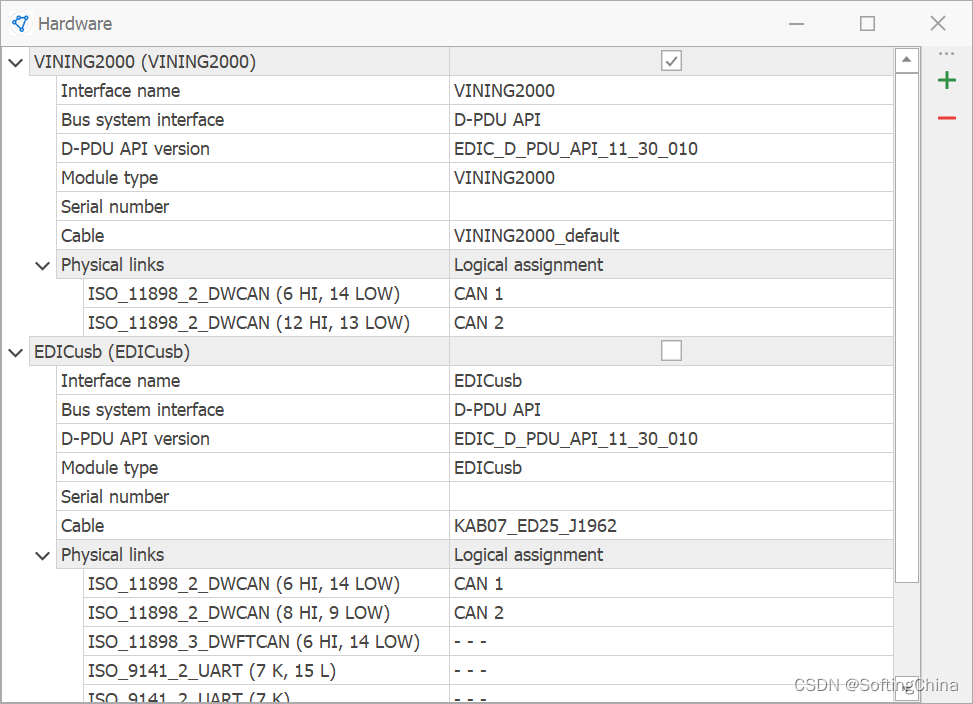Collapse the VINING2000 hardware node
Image resolution: width=973 pixels, height=704 pixels.
(x=15, y=62)
